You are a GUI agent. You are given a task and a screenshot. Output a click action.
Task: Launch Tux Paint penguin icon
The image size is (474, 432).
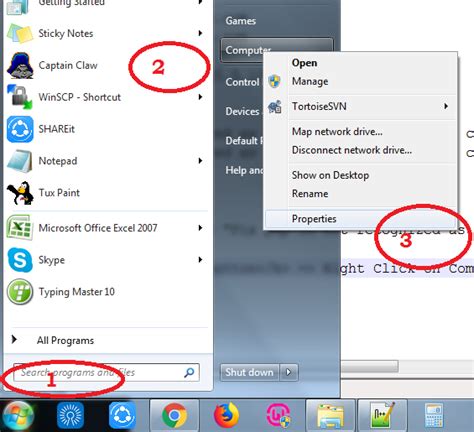pos(20,193)
